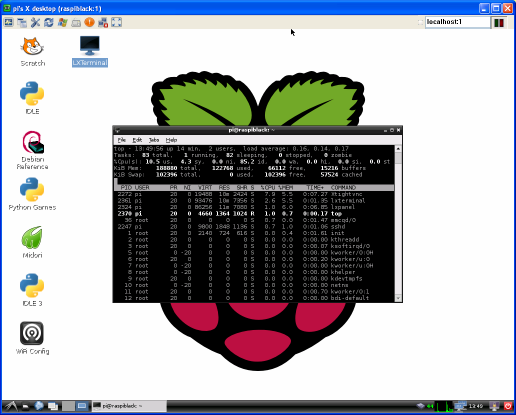Open VNC connection options wrench icon

(x=35, y=22)
